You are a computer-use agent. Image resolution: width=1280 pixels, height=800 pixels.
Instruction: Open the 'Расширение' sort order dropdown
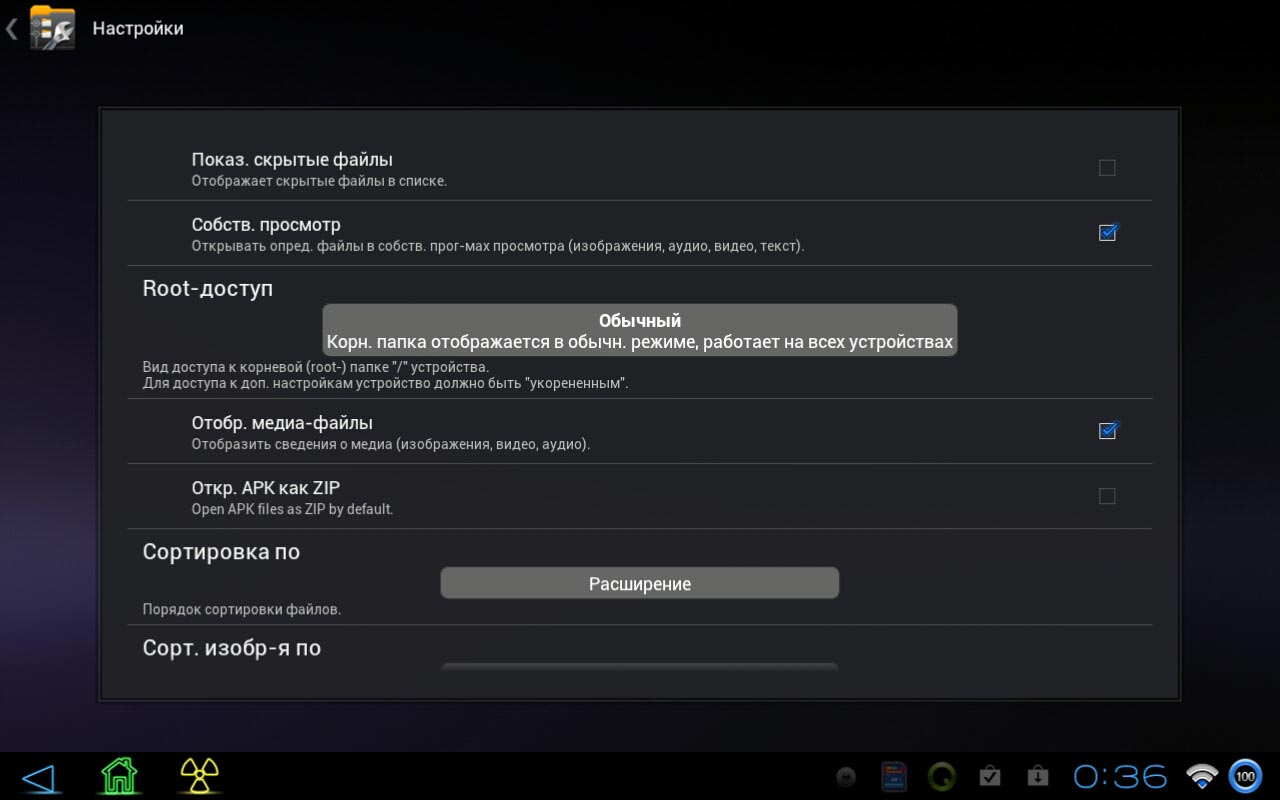[639, 584]
